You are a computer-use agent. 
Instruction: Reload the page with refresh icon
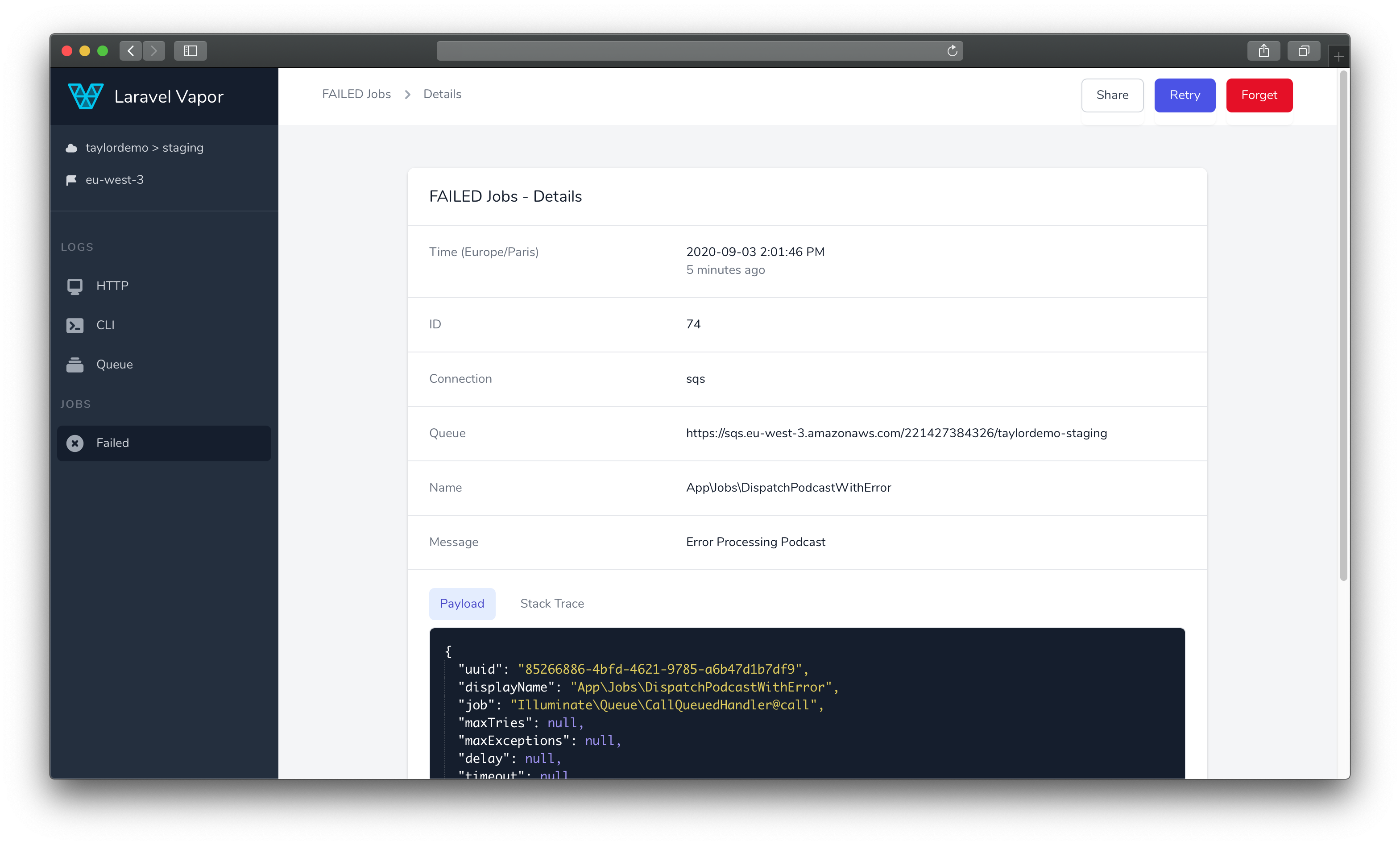point(952,51)
